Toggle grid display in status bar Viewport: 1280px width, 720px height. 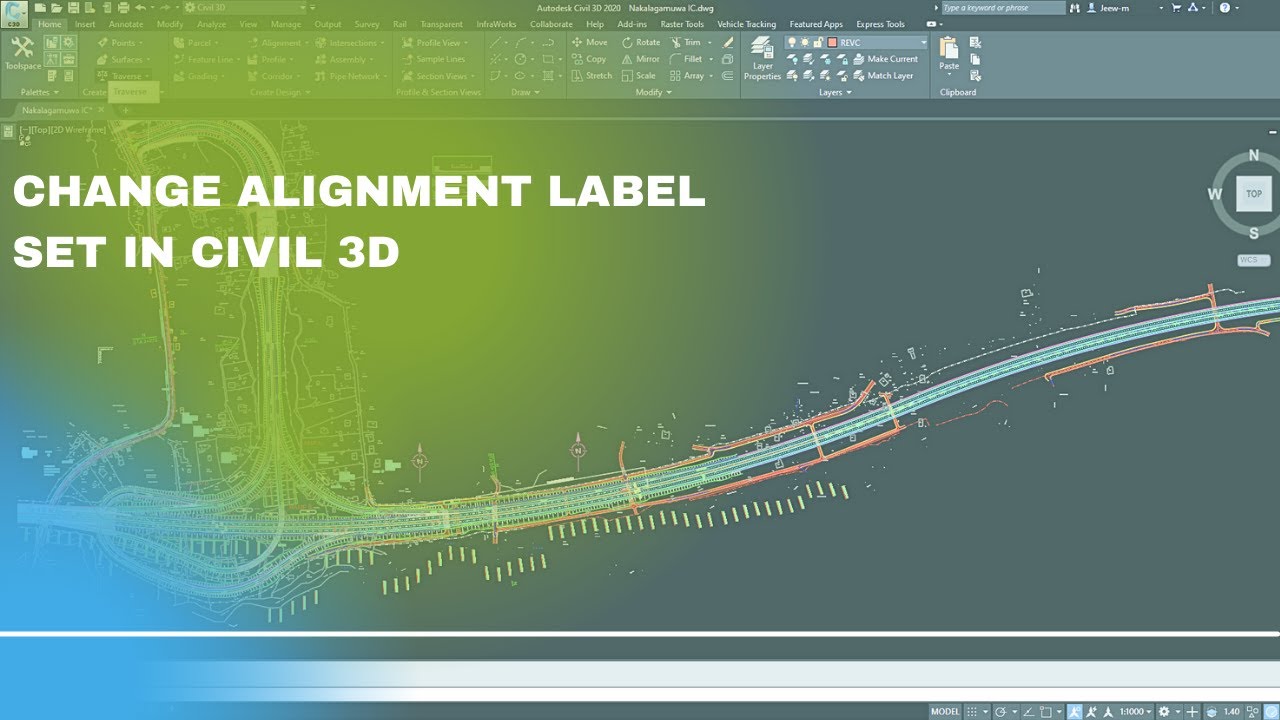coord(972,711)
